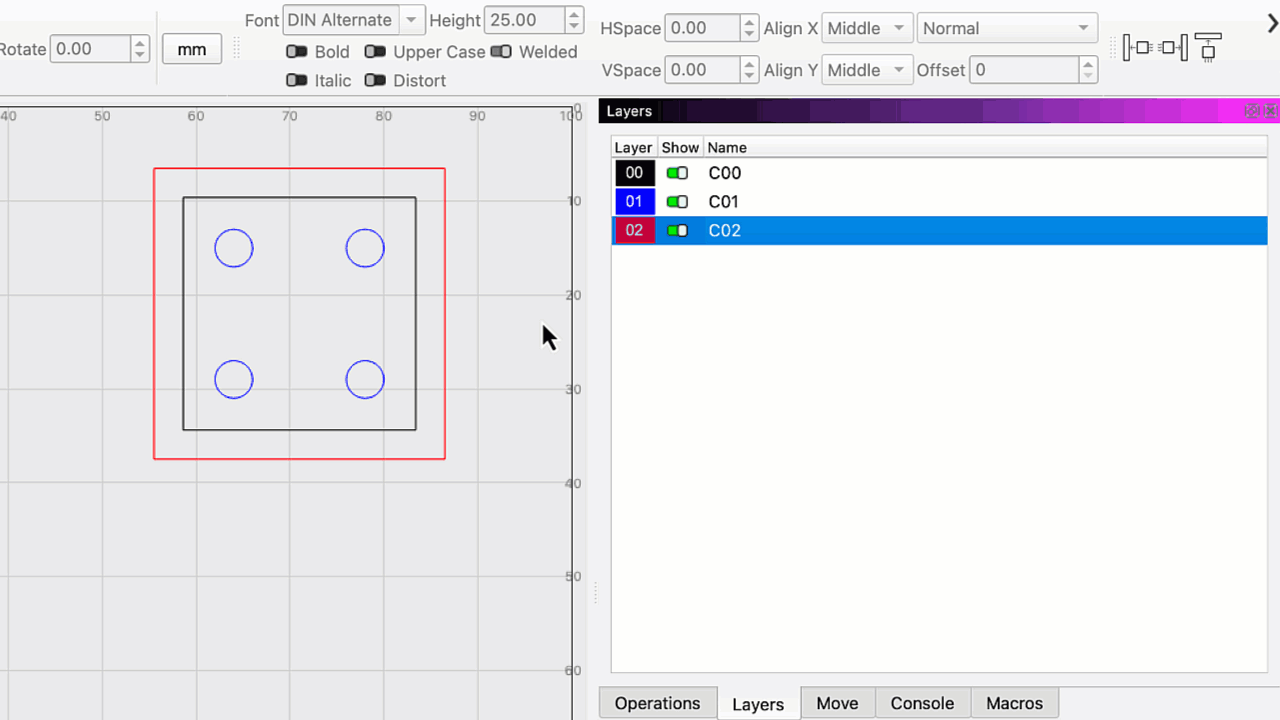Image resolution: width=1280 pixels, height=720 pixels.
Task: Open the Align X dropdown
Action: [x=867, y=28]
